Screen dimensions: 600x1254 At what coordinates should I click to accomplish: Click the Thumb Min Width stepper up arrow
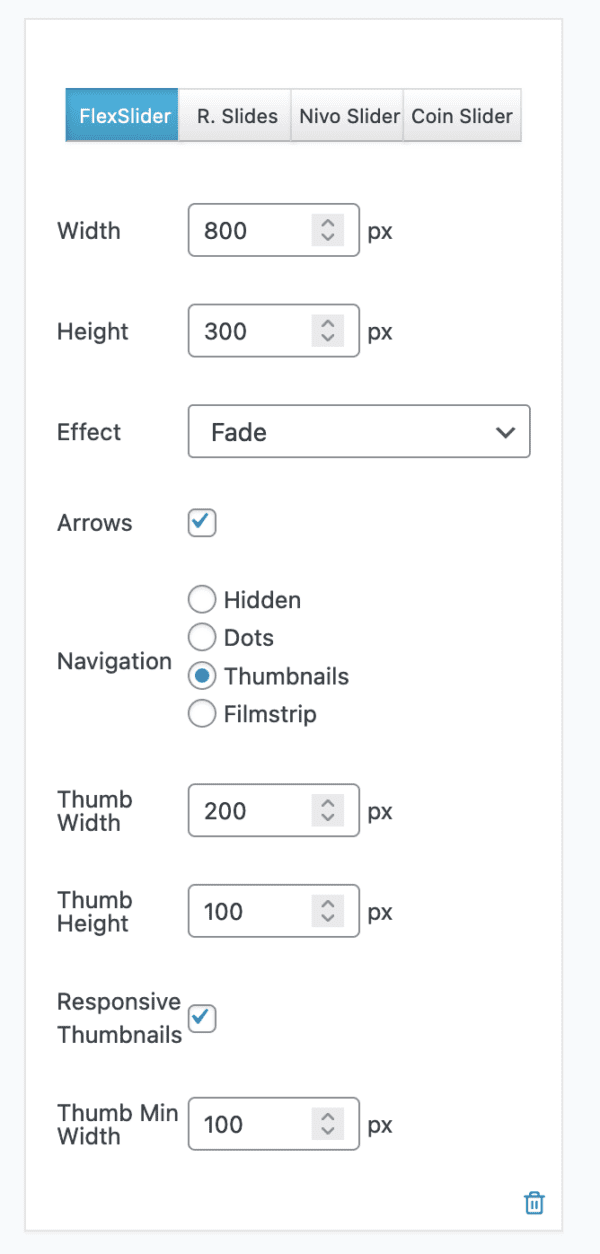pyautogui.click(x=327, y=1118)
